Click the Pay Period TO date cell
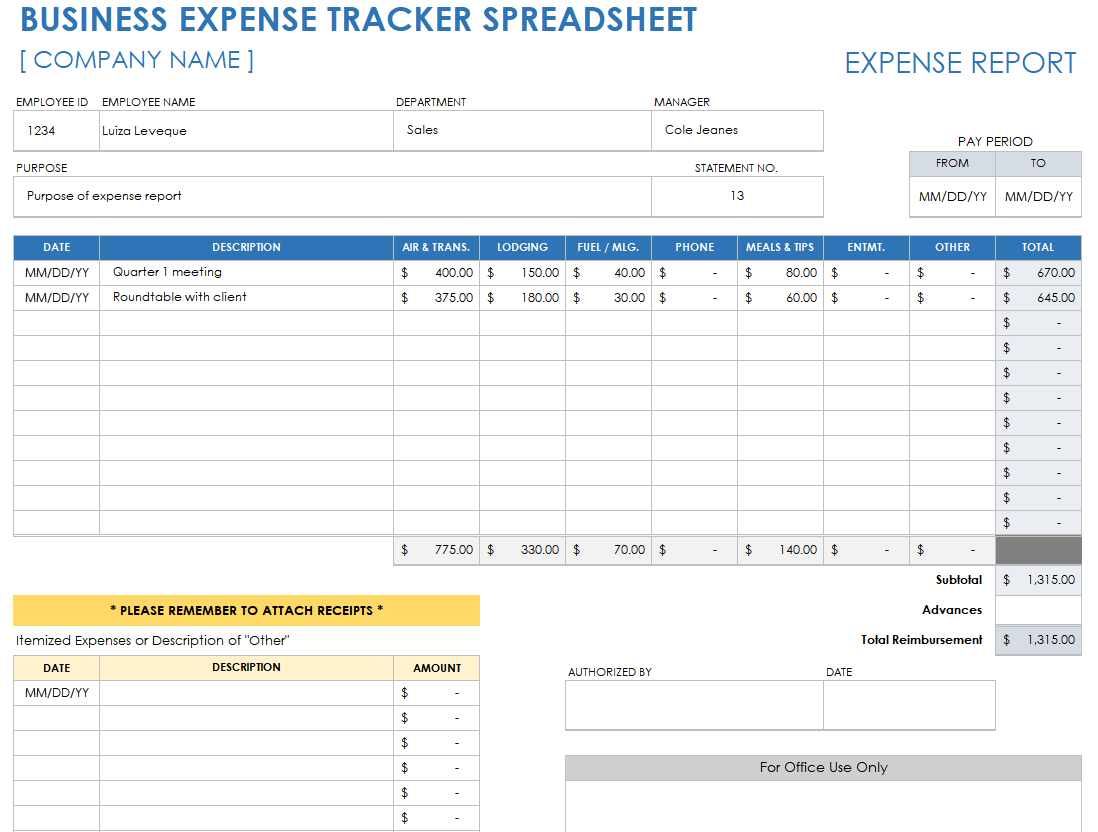1098x832 pixels. tap(1038, 197)
